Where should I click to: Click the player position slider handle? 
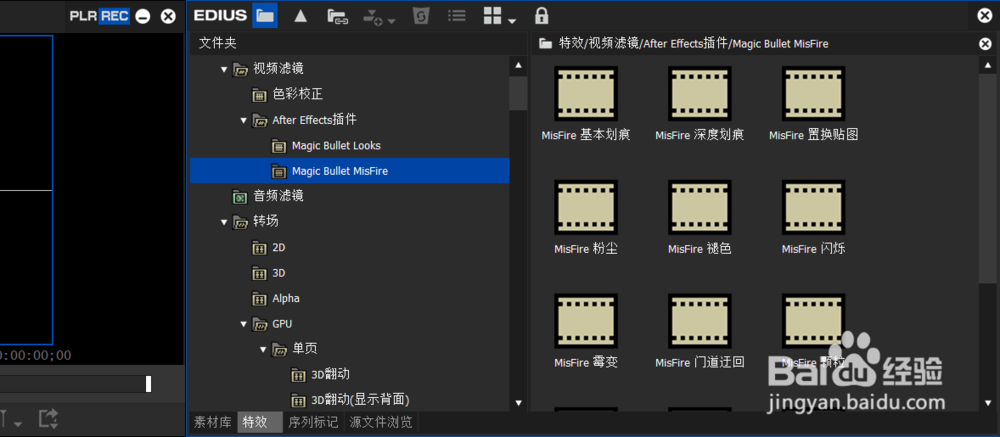(149, 383)
